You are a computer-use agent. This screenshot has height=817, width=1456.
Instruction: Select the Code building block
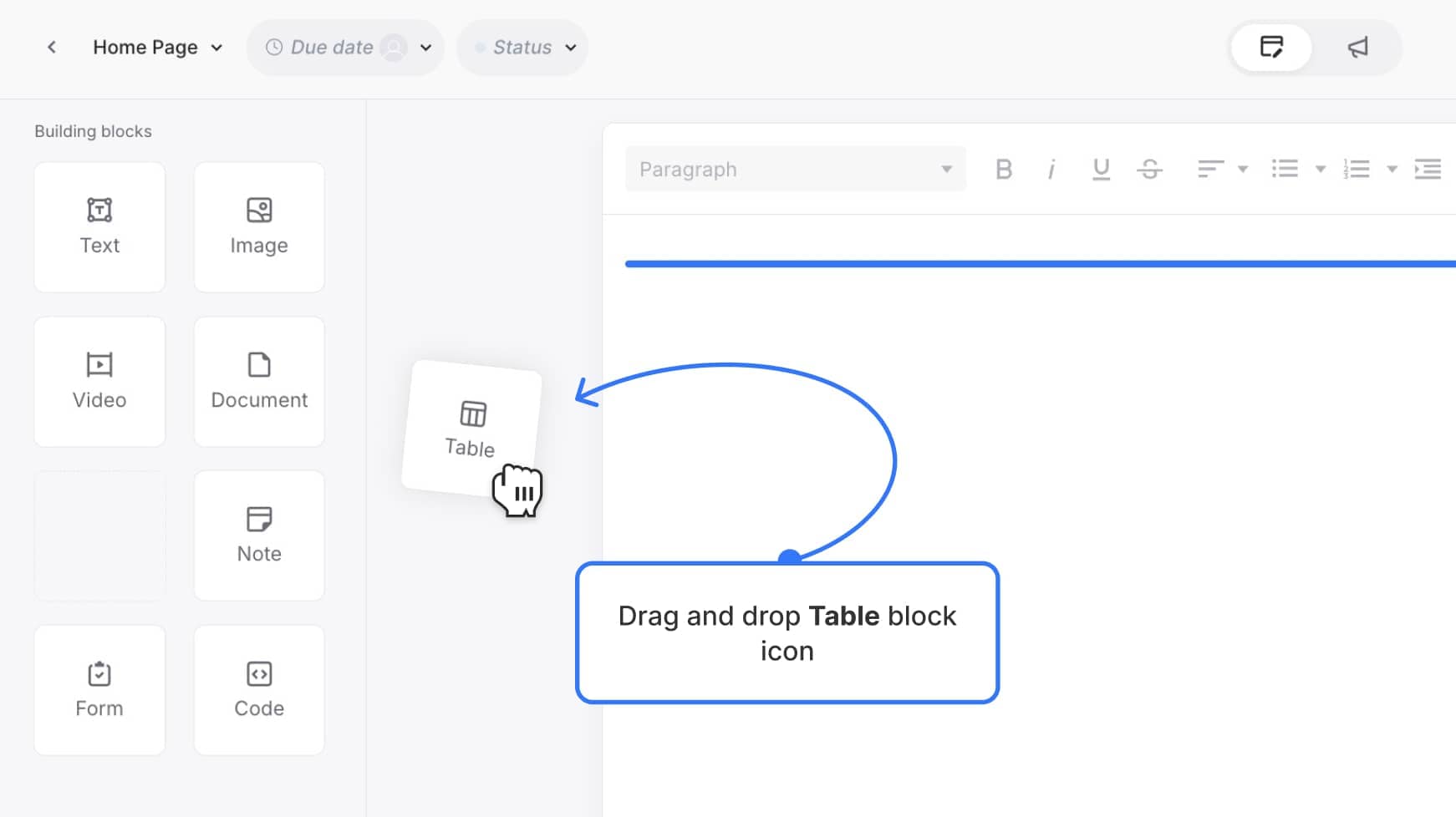[x=259, y=690]
